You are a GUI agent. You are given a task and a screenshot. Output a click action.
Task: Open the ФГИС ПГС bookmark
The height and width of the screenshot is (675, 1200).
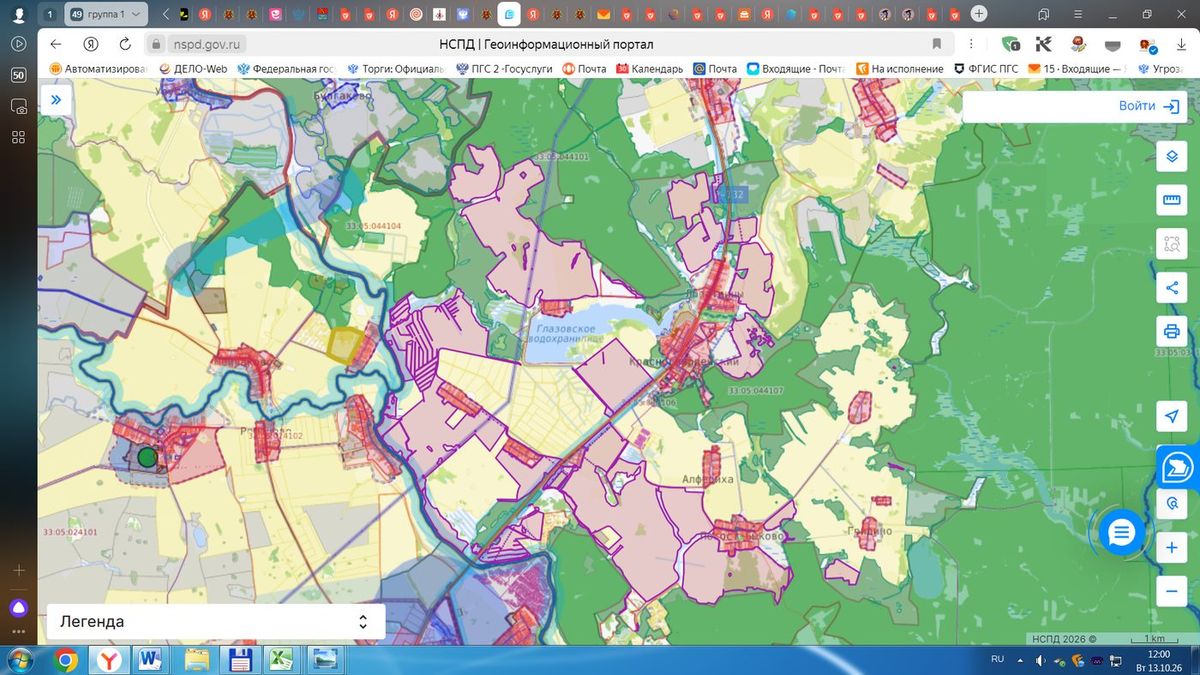pyautogui.click(x=986, y=69)
